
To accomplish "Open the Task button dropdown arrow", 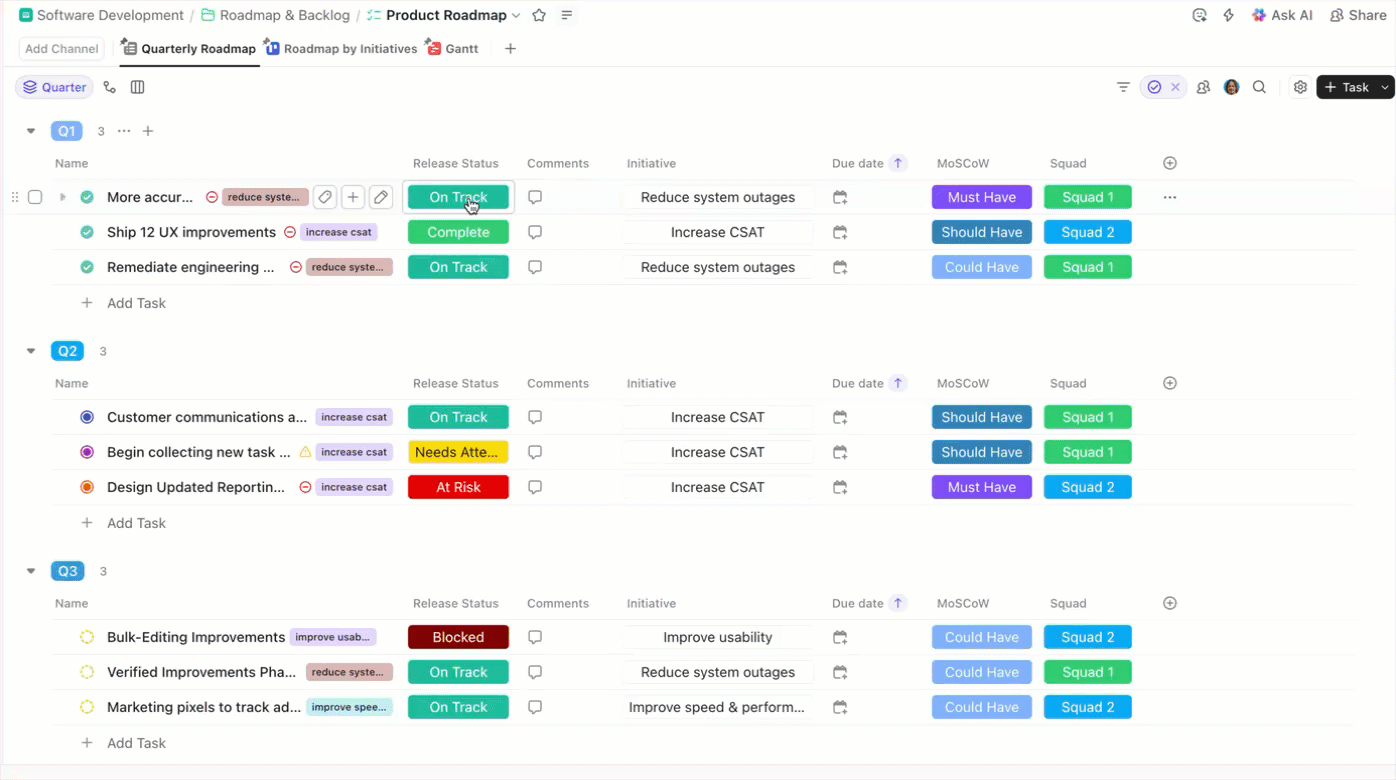I will point(1383,87).
